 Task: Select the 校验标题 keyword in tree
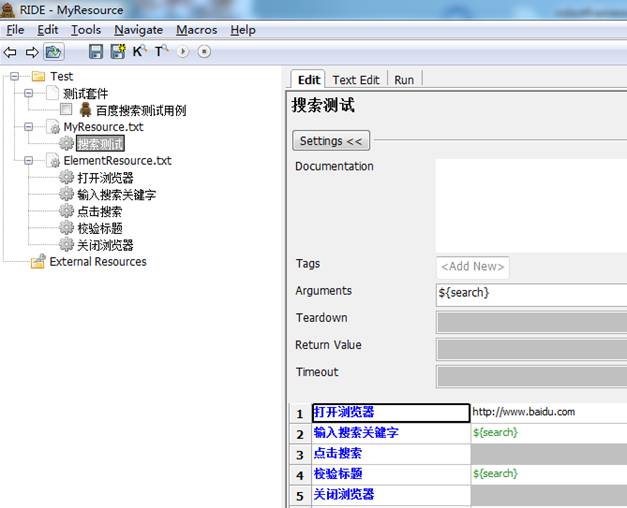tap(100, 228)
